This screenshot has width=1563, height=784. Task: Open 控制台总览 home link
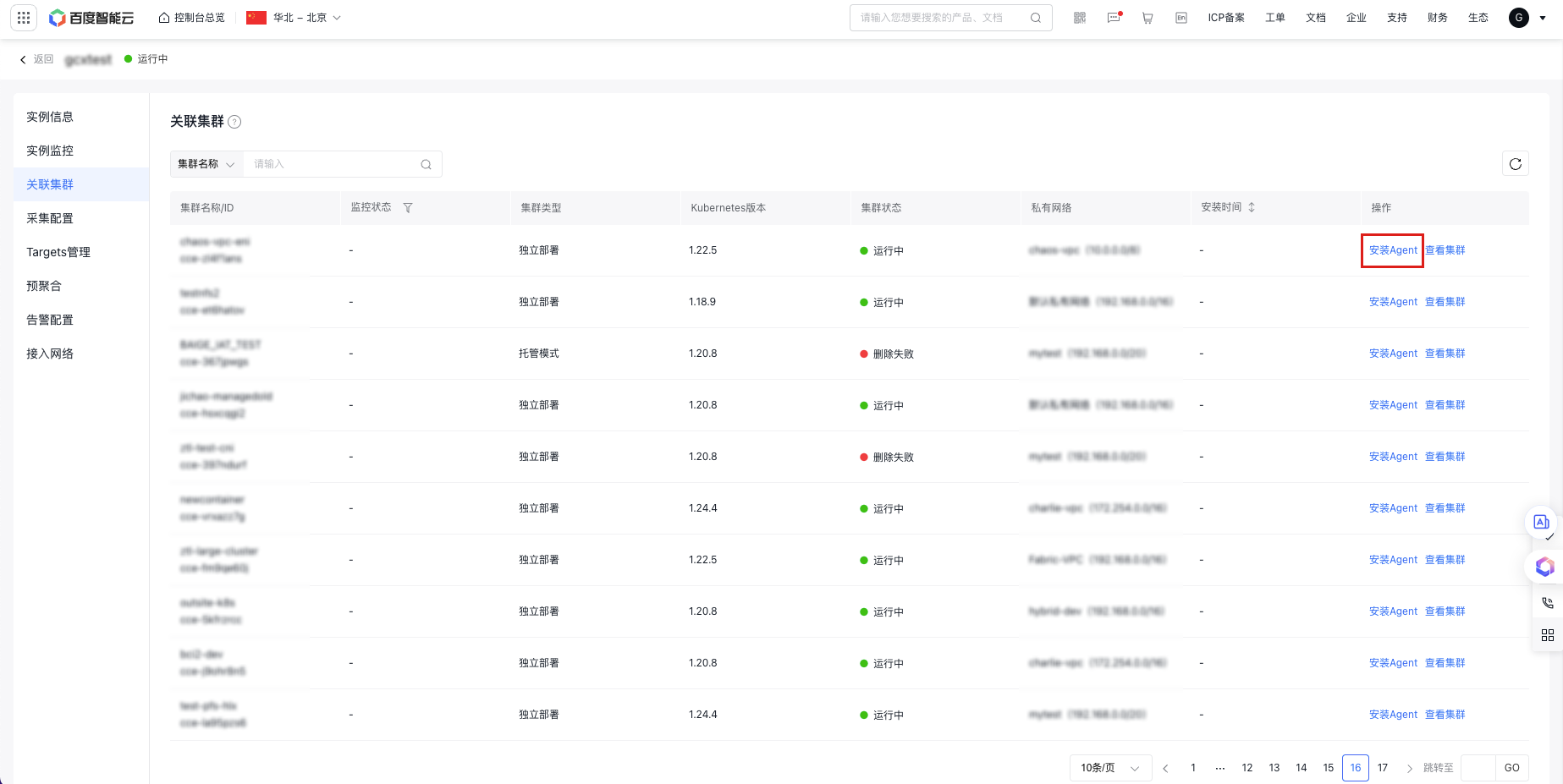(x=191, y=18)
